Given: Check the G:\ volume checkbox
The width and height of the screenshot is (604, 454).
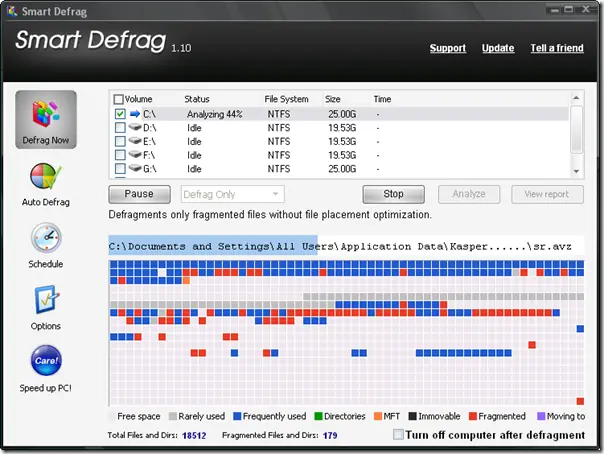Looking at the screenshot, I should click(x=120, y=169).
